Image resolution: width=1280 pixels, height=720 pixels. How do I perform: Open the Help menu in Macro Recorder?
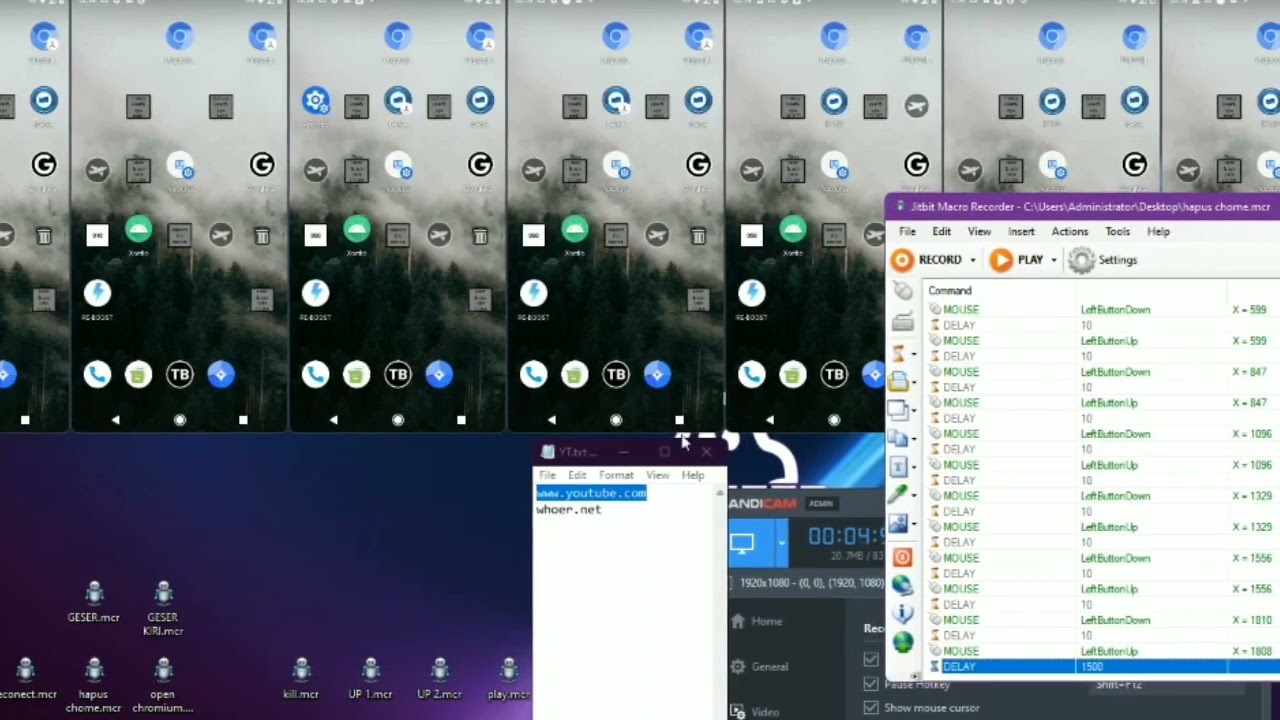click(1158, 231)
